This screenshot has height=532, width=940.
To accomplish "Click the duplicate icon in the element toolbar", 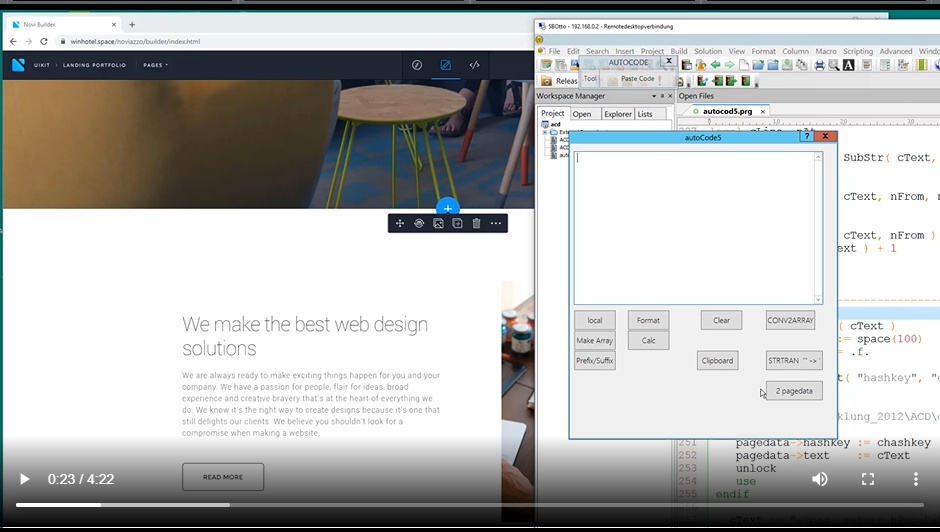I will tap(457, 224).
